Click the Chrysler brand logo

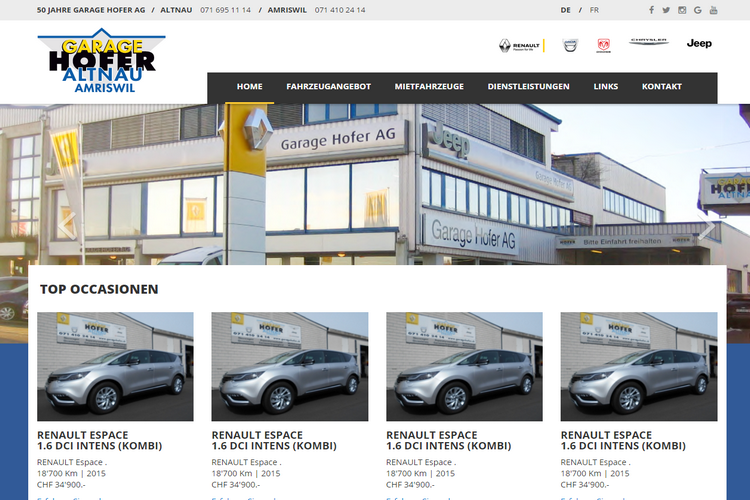649,42
